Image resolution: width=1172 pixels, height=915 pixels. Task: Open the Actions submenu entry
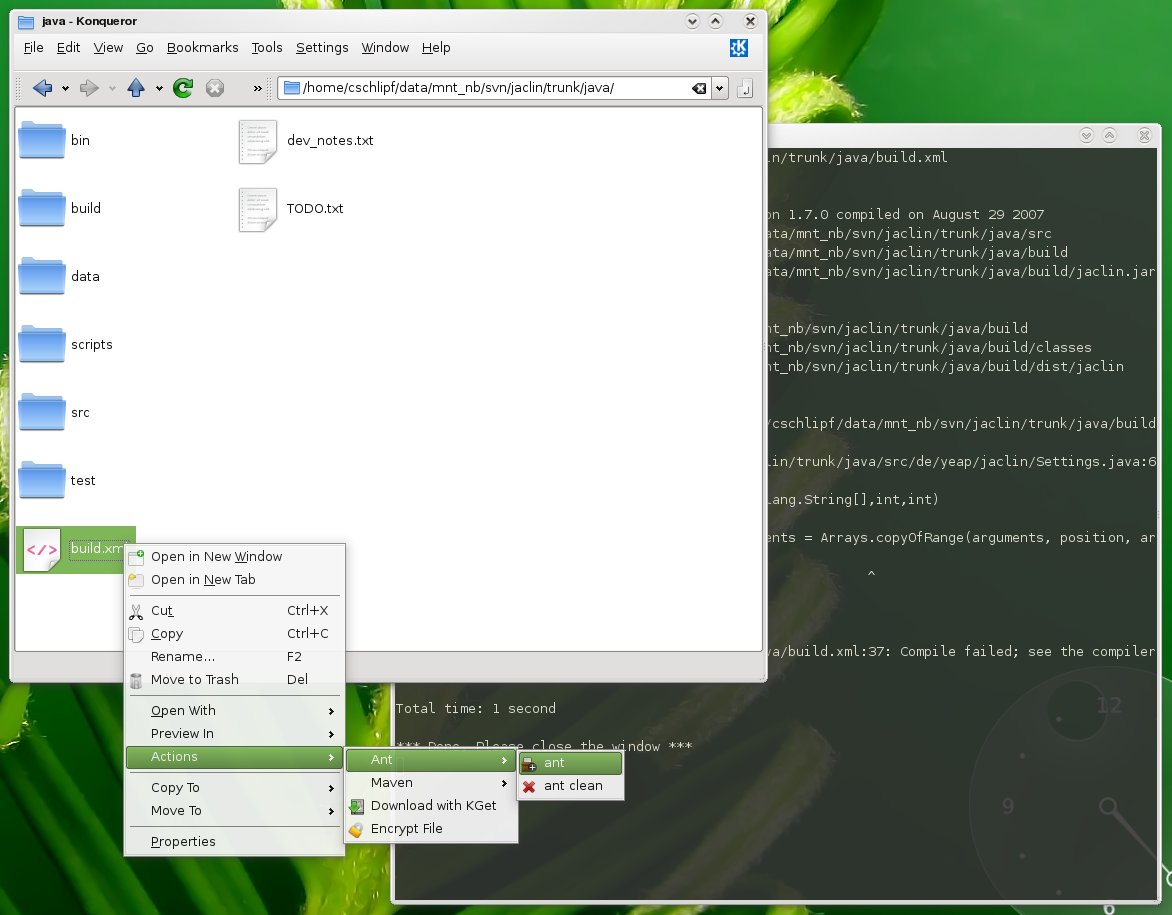[234, 757]
